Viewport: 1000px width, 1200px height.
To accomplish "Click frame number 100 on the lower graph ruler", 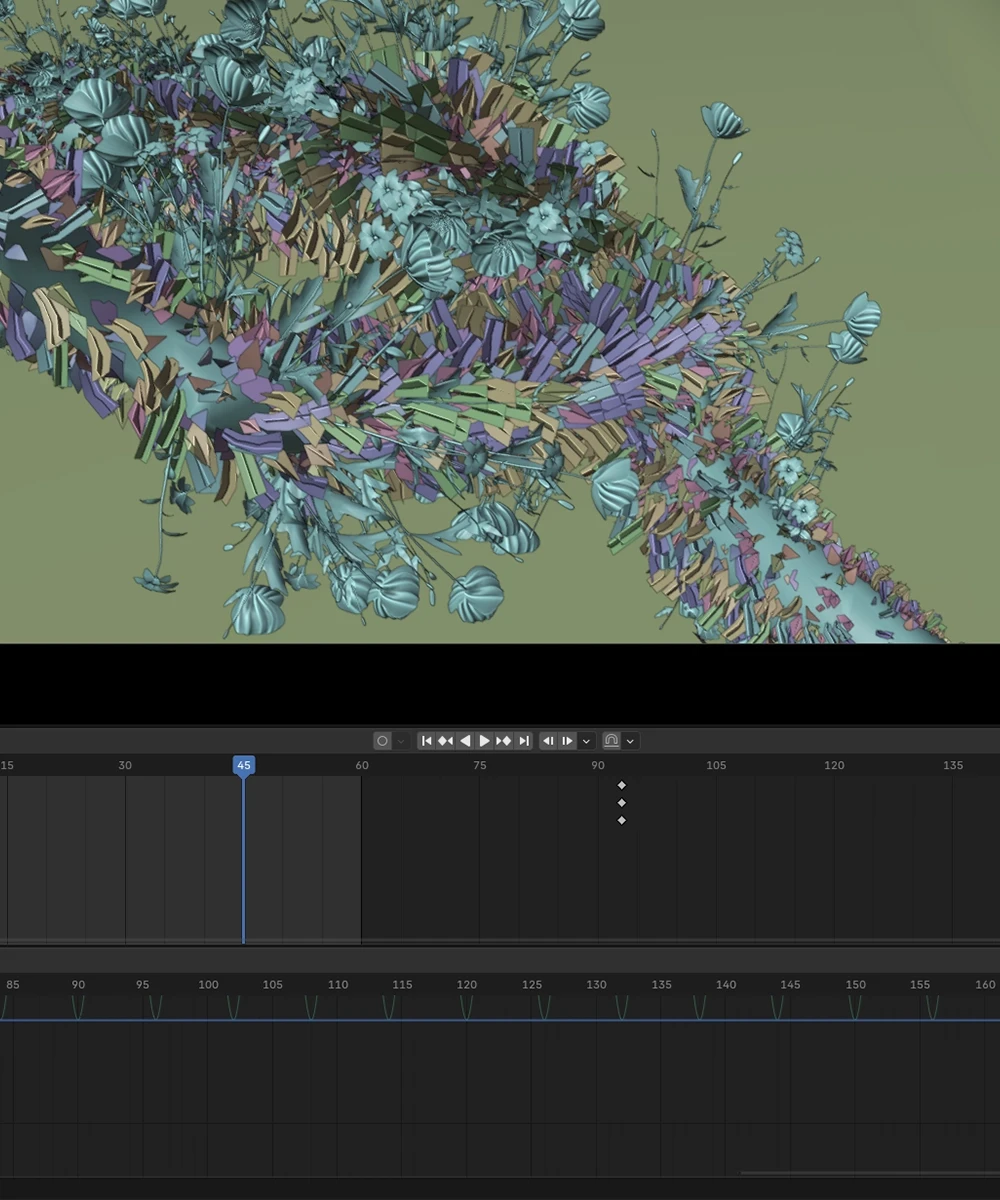I will 208,985.
